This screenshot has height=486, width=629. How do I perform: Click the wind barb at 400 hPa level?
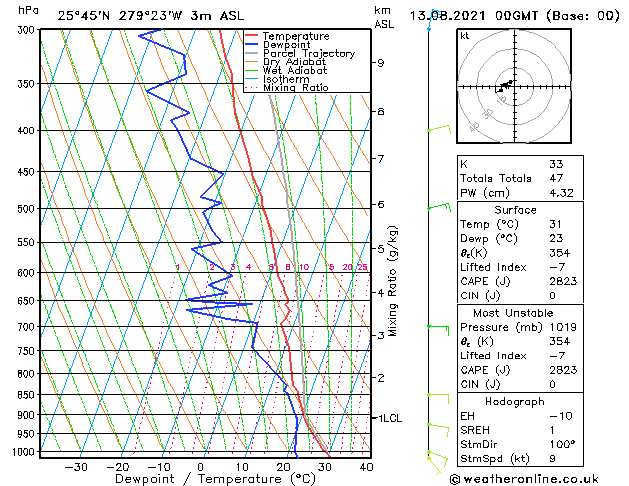439,129
